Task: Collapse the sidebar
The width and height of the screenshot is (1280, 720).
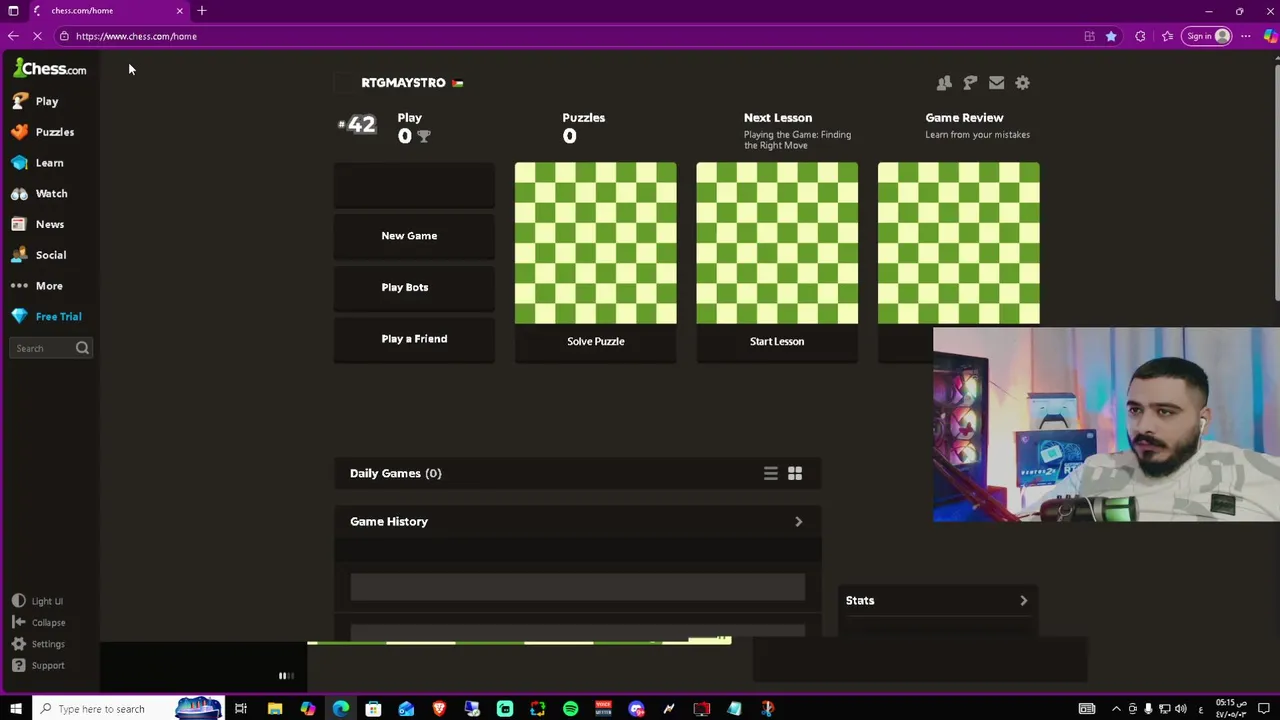Action: [38, 622]
